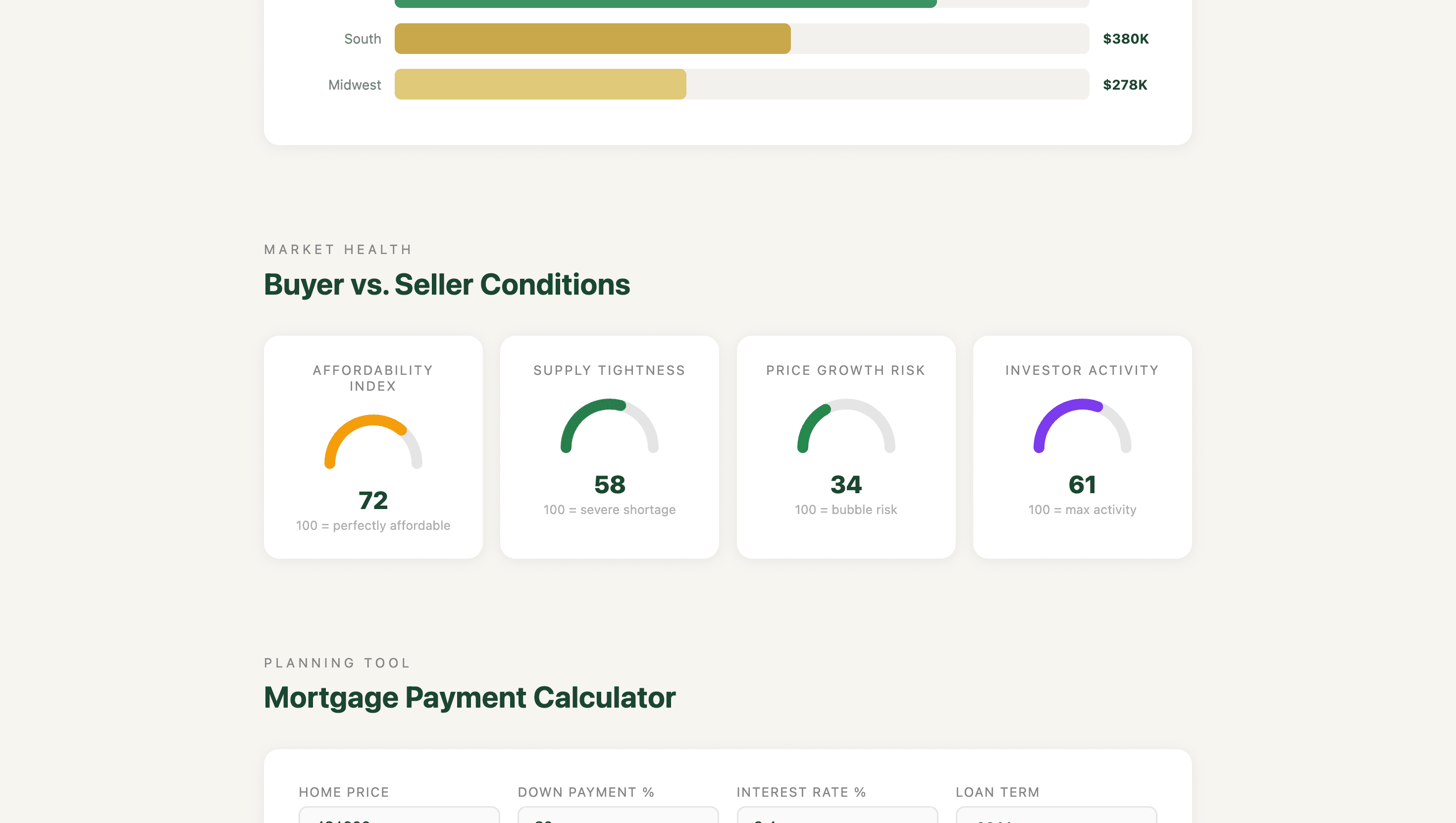
Task: Click the Midwest region price bar
Action: coord(540,84)
